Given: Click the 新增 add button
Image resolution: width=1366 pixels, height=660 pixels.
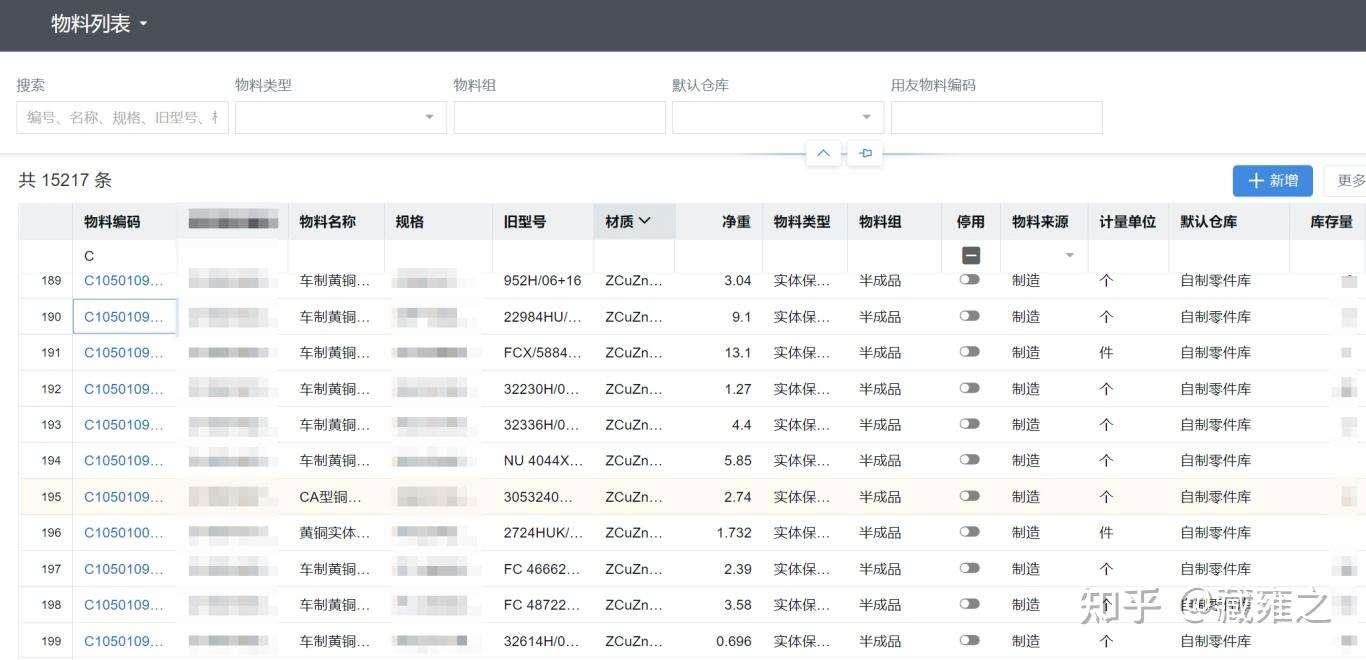Looking at the screenshot, I should coord(1273,181).
